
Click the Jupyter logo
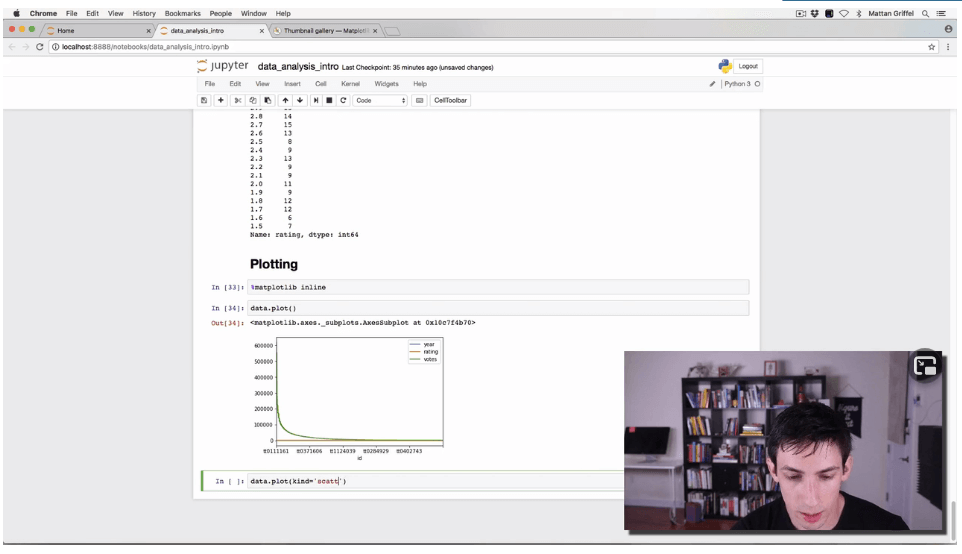click(223, 66)
